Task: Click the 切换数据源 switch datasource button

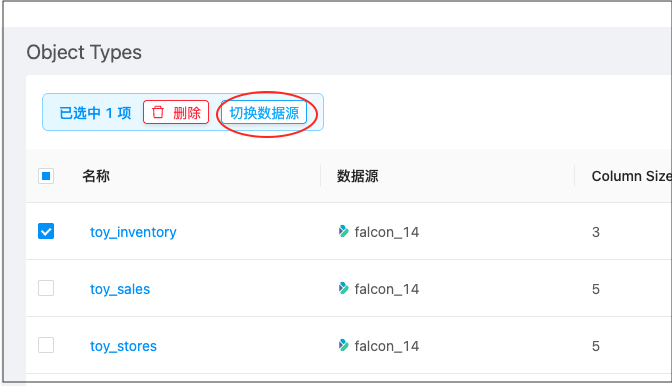Action: point(264,113)
